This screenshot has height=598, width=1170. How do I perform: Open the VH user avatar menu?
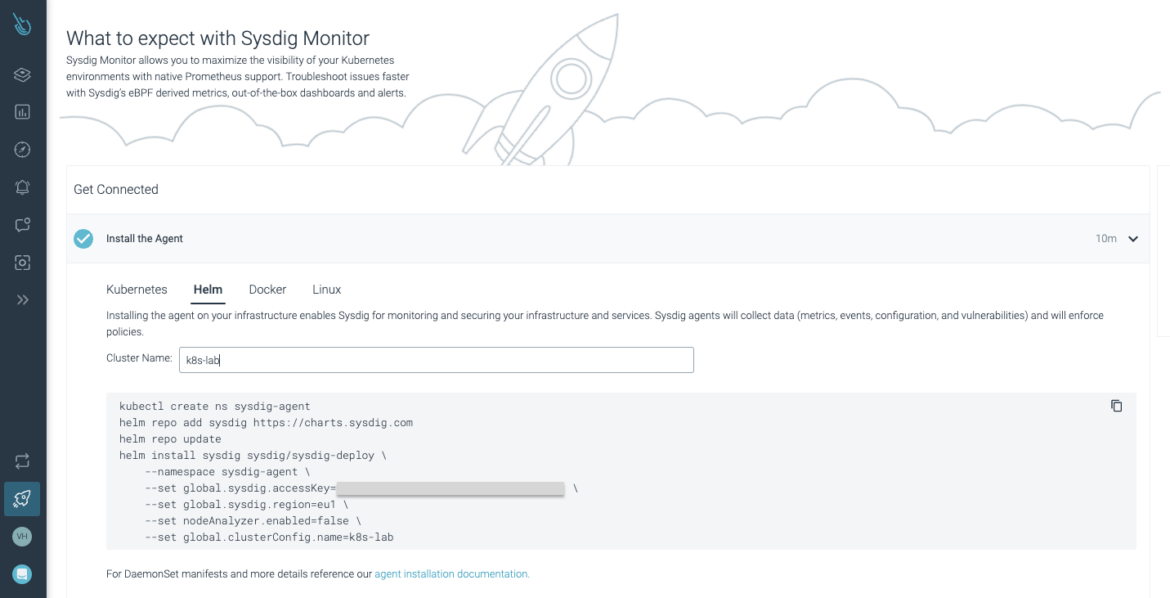click(22, 536)
